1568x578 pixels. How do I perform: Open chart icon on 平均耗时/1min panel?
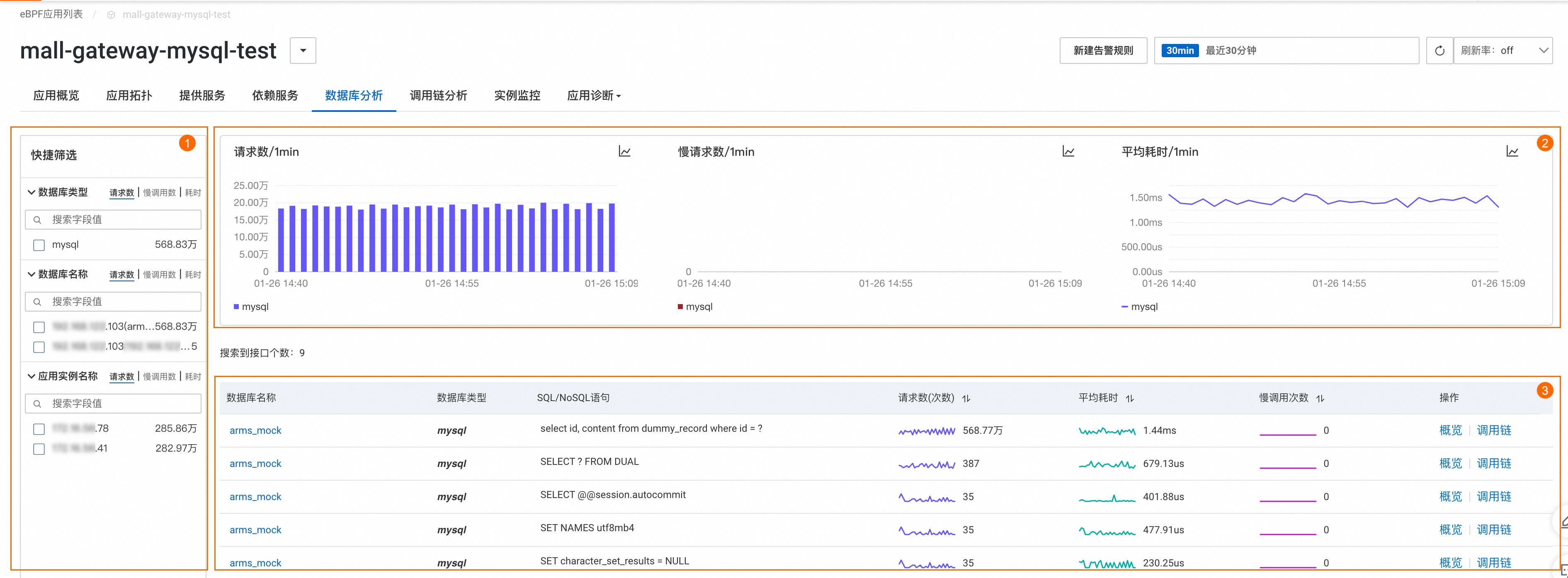pos(1512,152)
